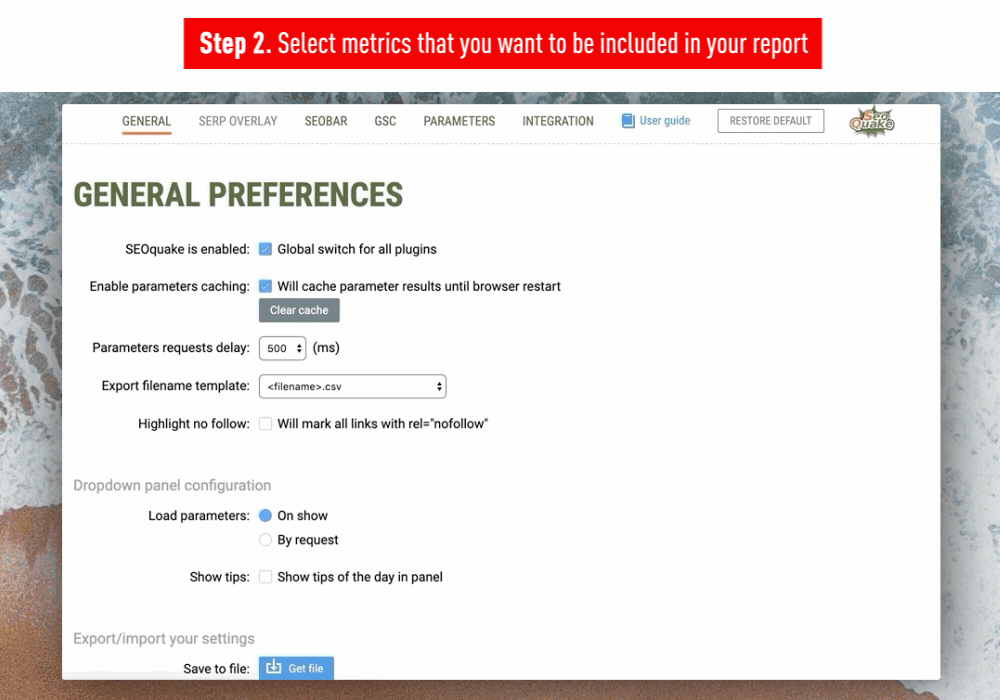Click the User guide book icon
Image resolution: width=1000 pixels, height=700 pixels.
(x=628, y=120)
